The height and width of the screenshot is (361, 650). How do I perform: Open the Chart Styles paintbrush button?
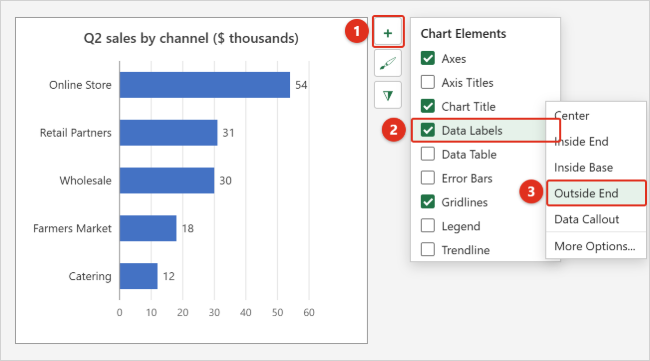click(388, 63)
